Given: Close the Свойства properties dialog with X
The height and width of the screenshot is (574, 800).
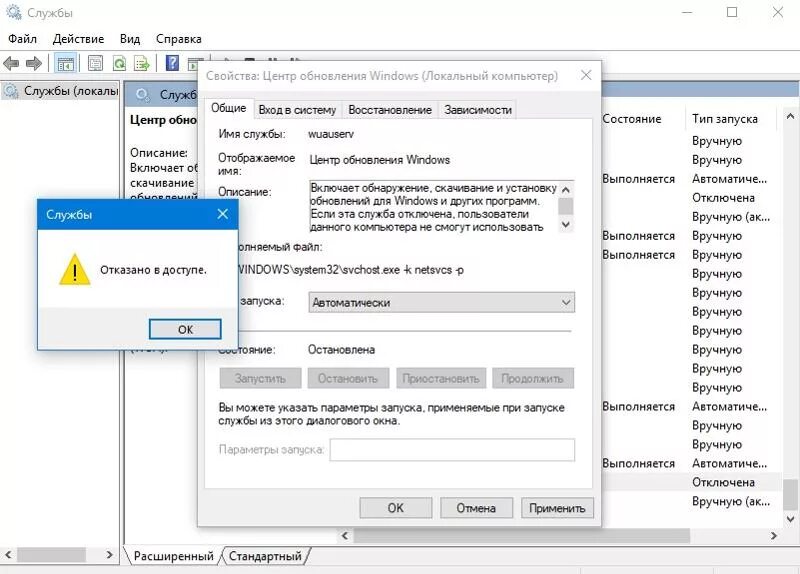Looking at the screenshot, I should pyautogui.click(x=586, y=76).
